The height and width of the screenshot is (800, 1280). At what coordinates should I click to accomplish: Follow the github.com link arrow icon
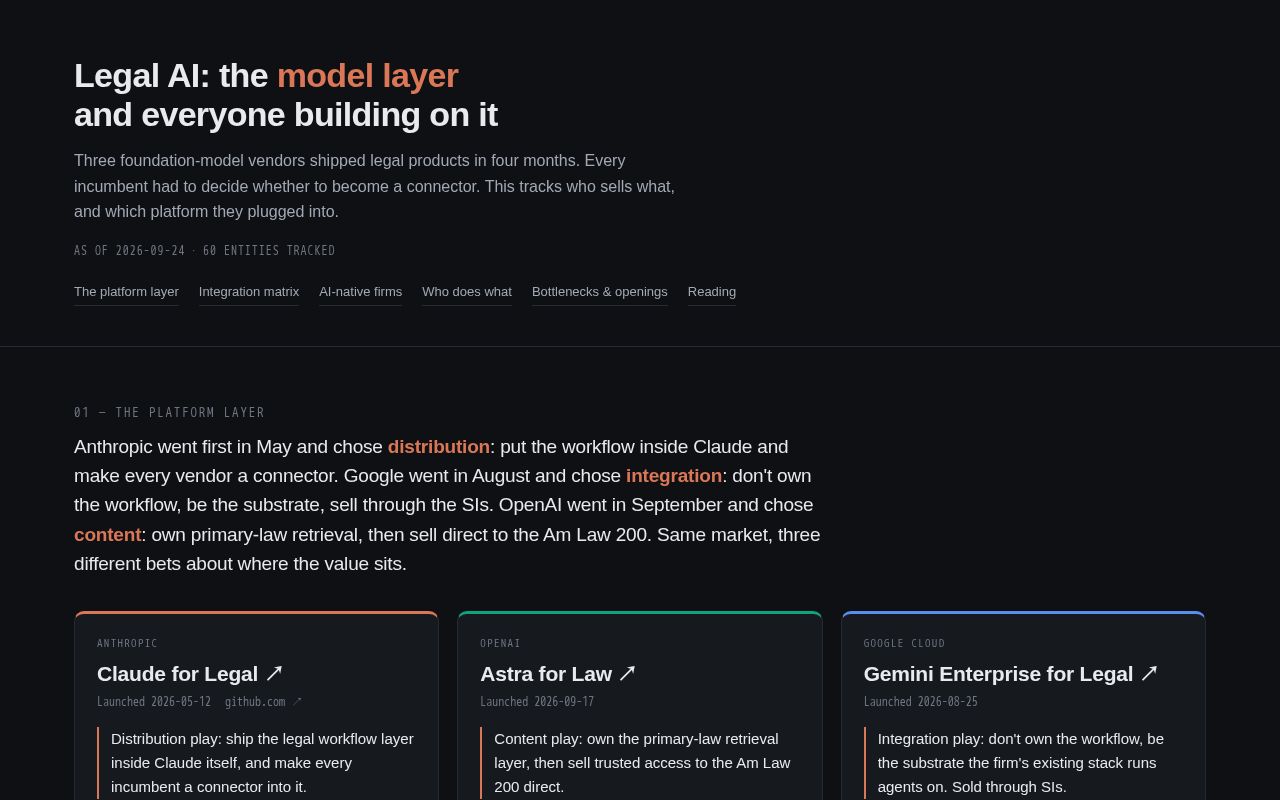click(297, 702)
